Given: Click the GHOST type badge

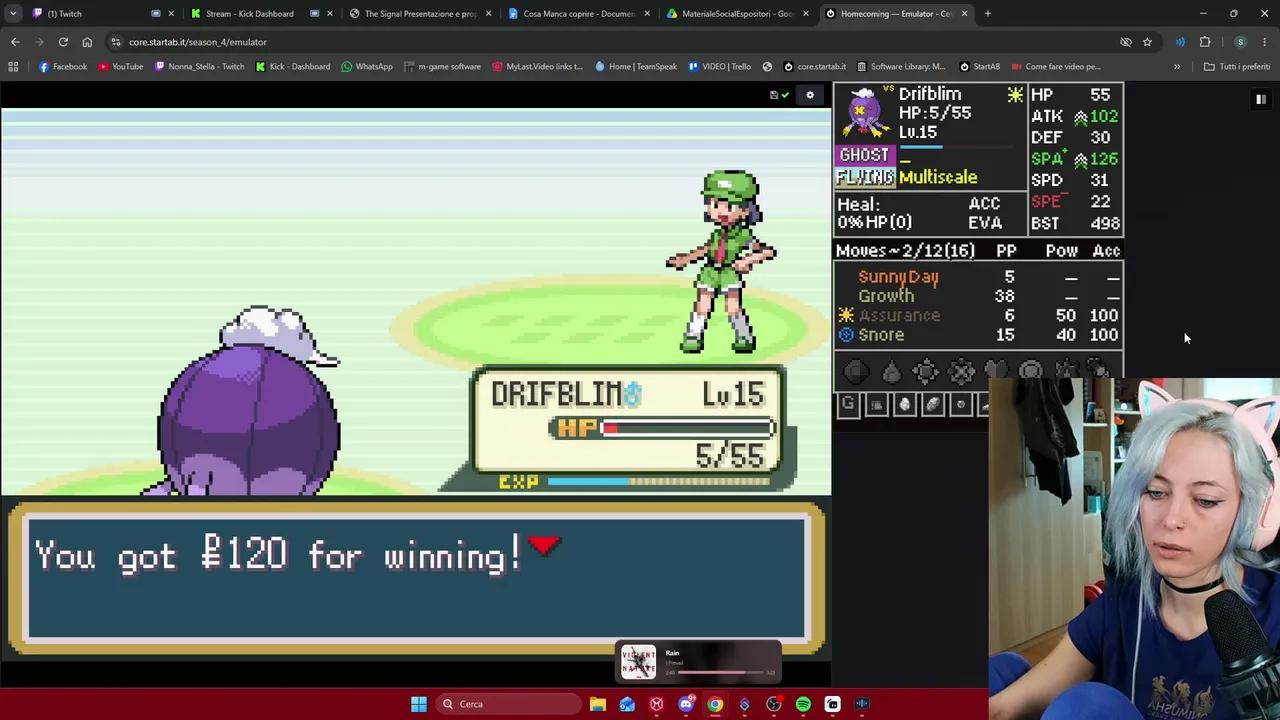Looking at the screenshot, I should (864, 155).
